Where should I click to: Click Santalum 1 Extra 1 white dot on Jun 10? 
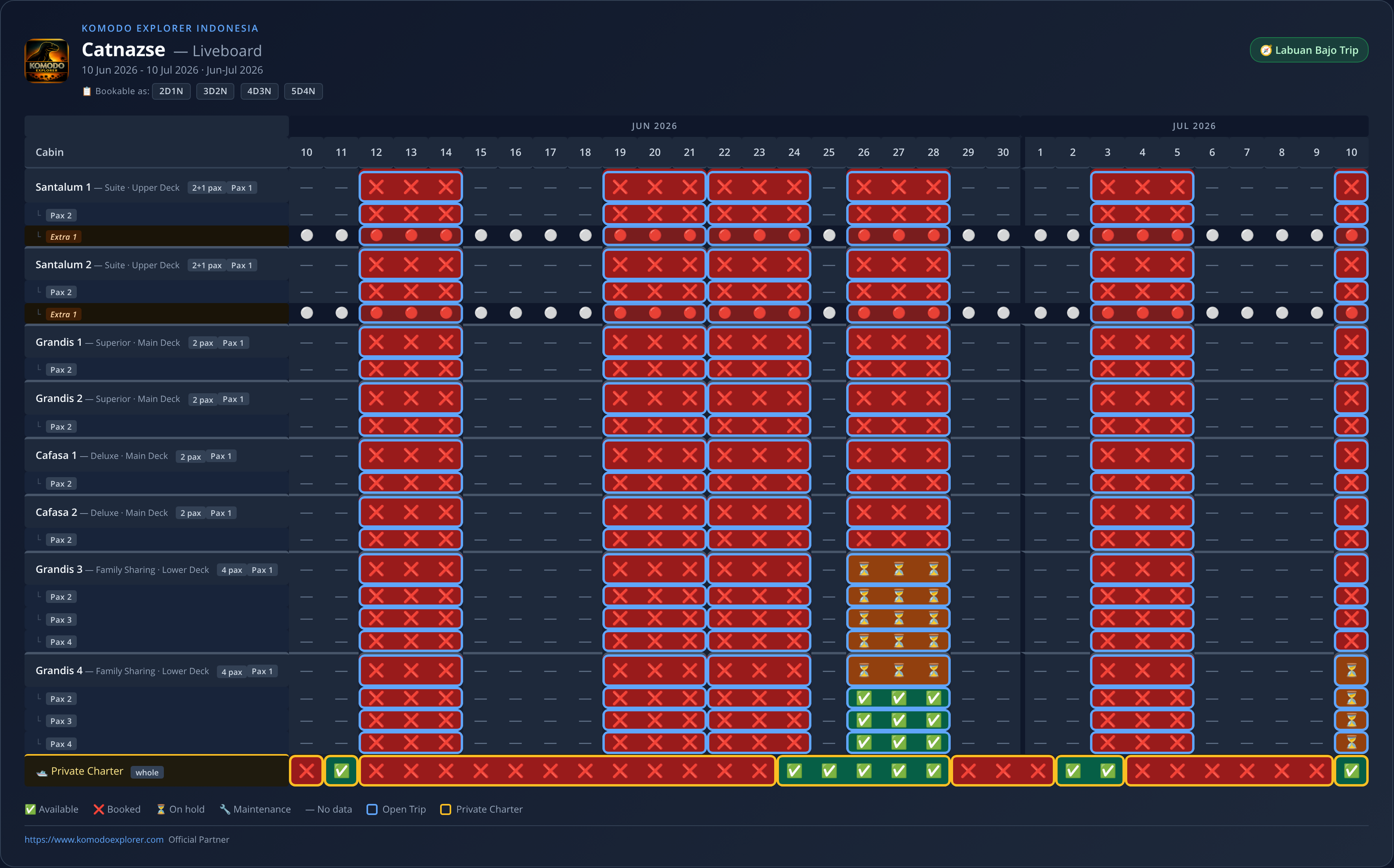[307, 235]
